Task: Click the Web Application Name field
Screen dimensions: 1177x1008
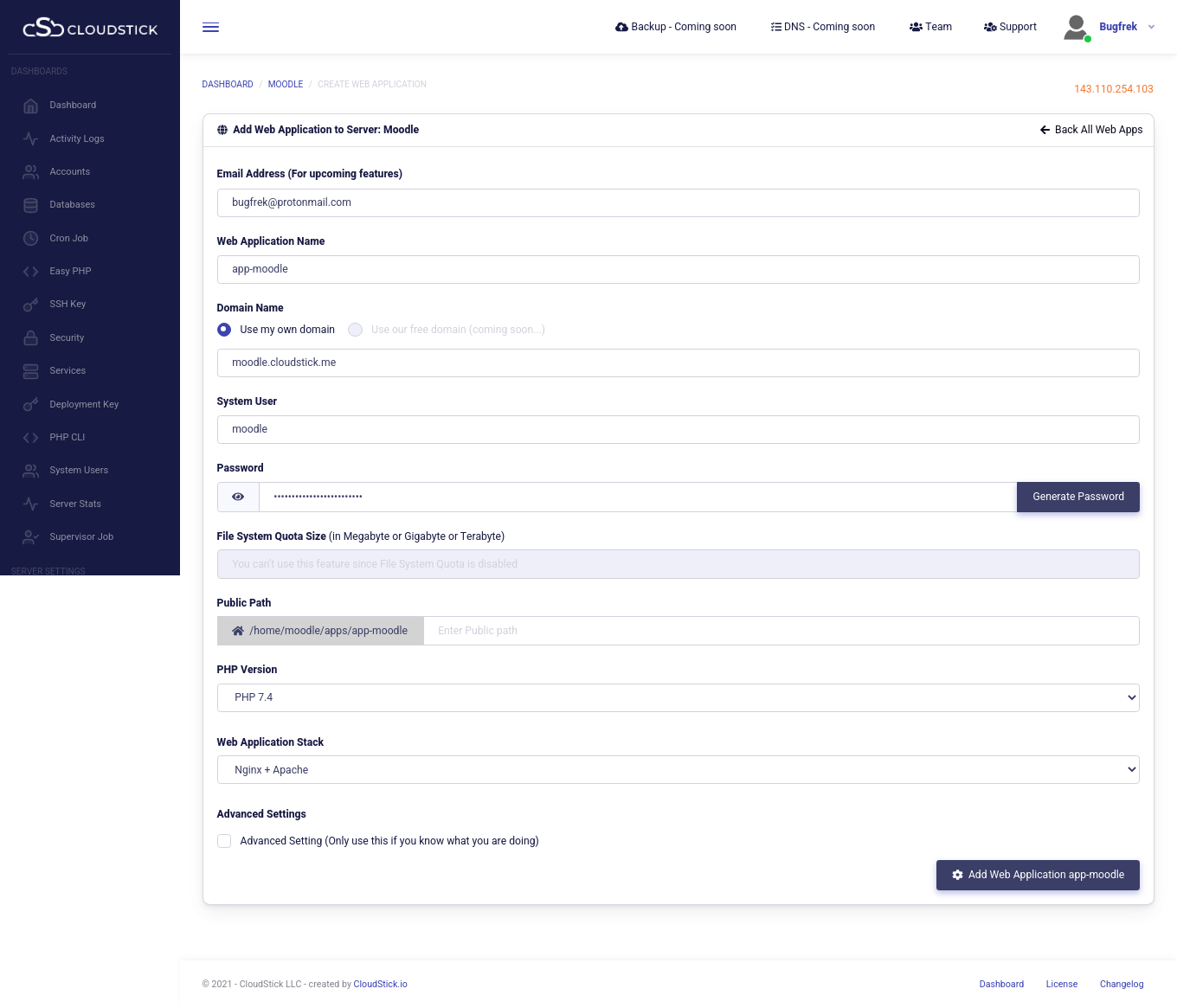Action: click(678, 269)
